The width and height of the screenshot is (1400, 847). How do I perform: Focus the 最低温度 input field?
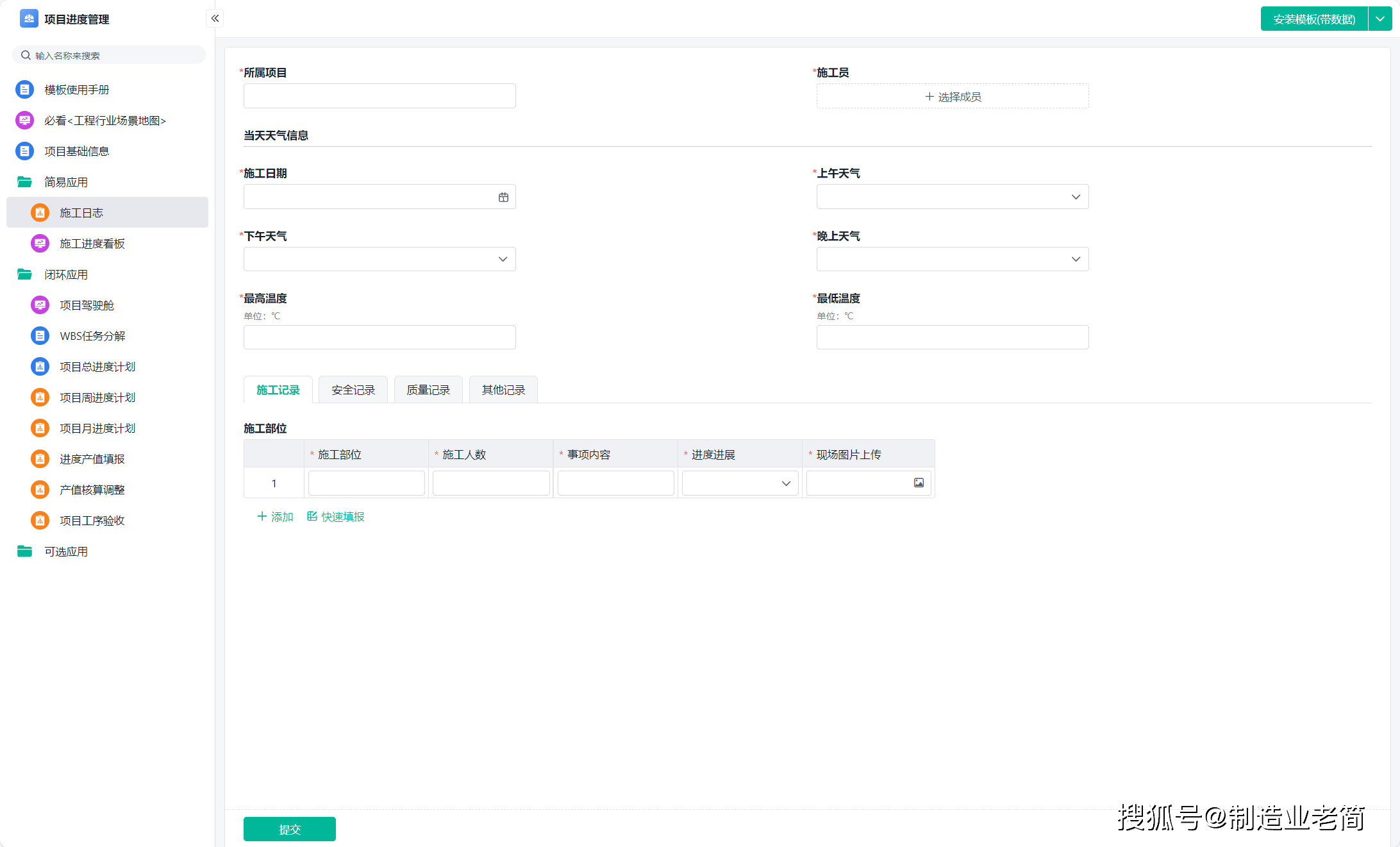(953, 337)
